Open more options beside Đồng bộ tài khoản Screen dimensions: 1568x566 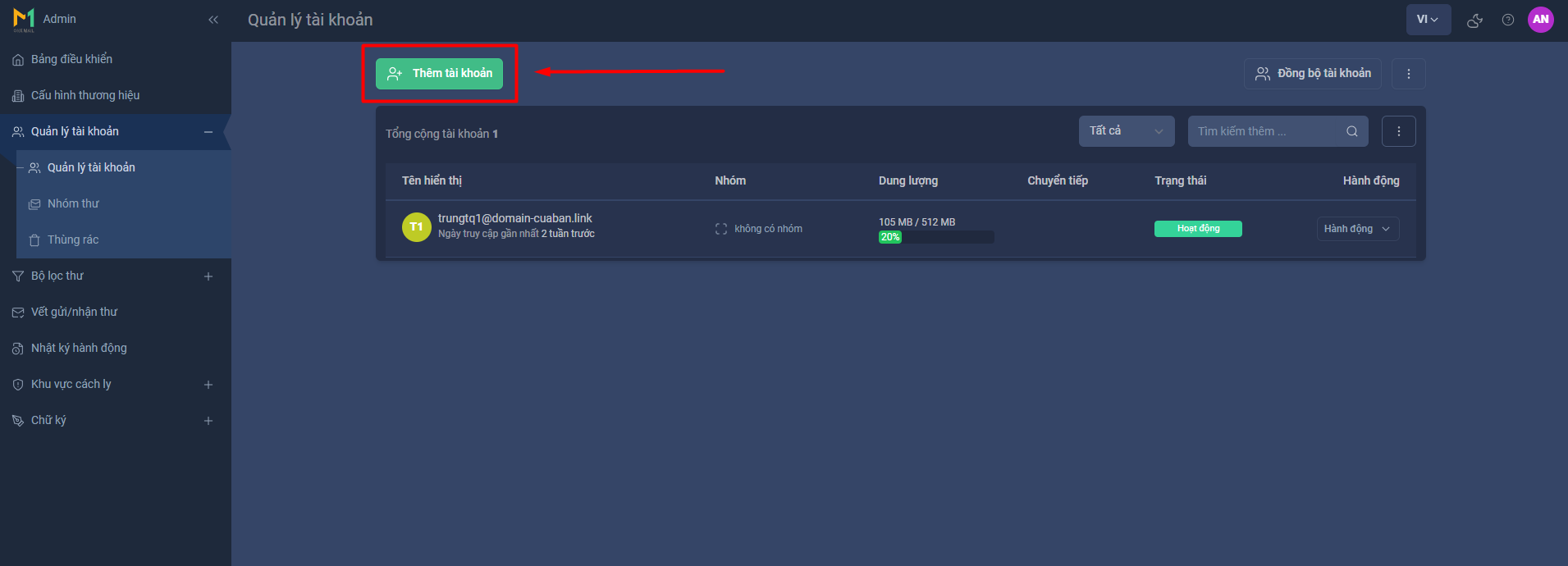(x=1408, y=74)
